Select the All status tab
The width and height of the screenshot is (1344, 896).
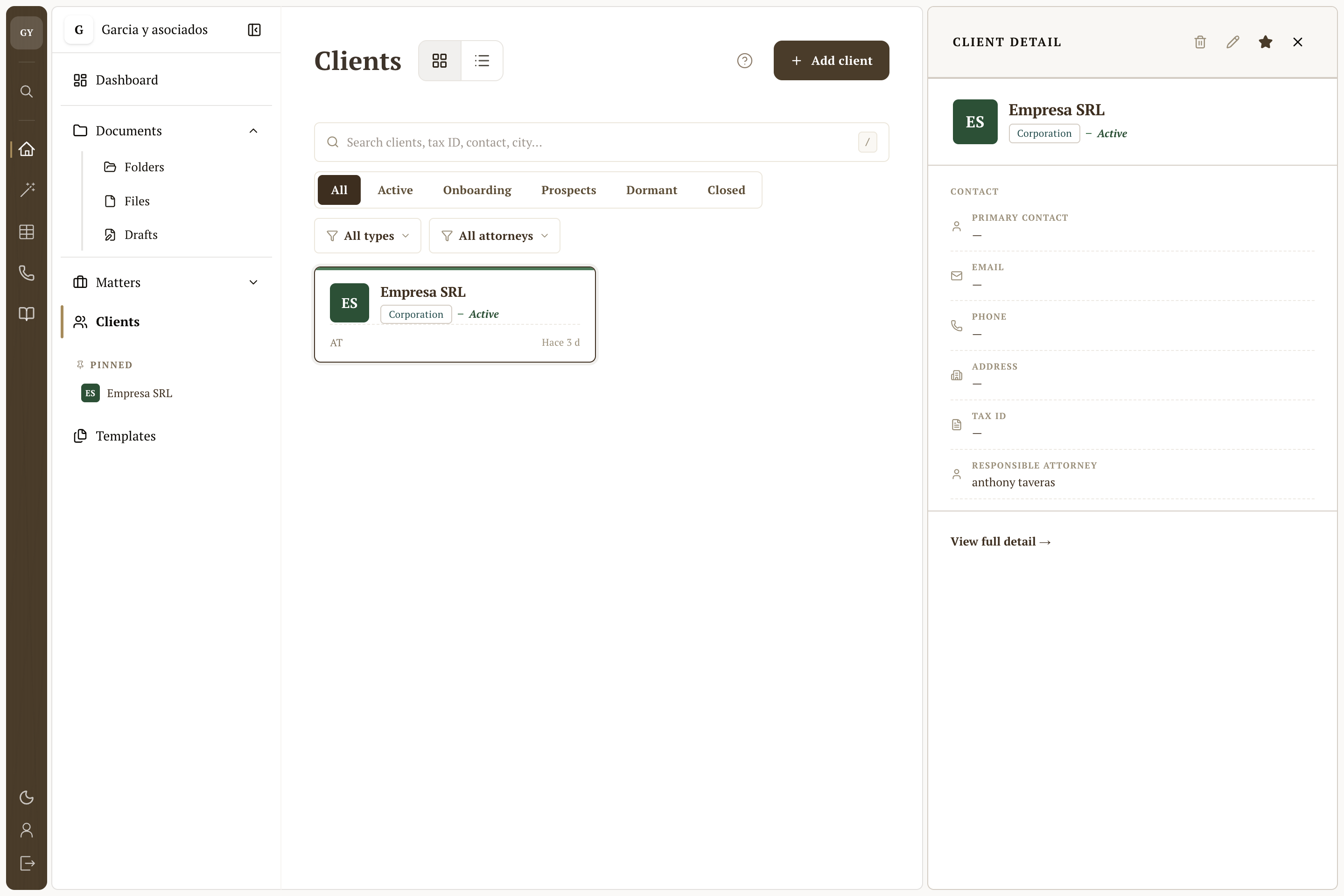pyautogui.click(x=339, y=190)
